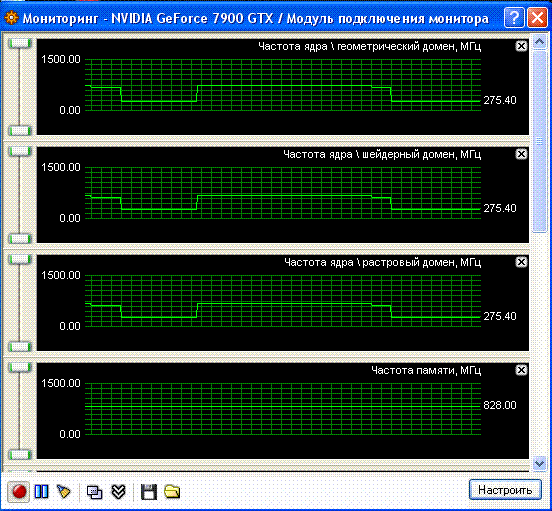
Task: Click the gear icon in title bar
Action: [x=12, y=18]
